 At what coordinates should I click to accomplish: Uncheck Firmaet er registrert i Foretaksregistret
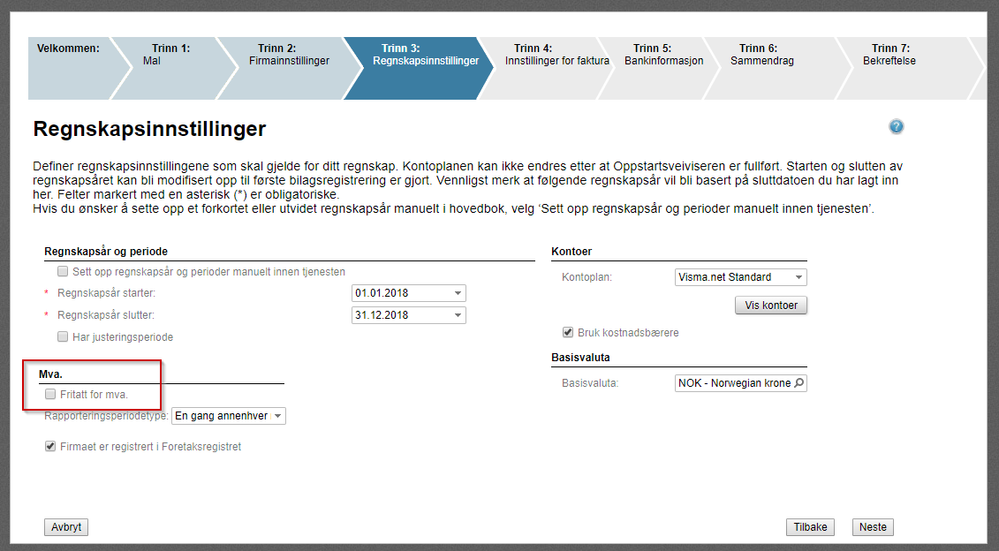[50, 447]
